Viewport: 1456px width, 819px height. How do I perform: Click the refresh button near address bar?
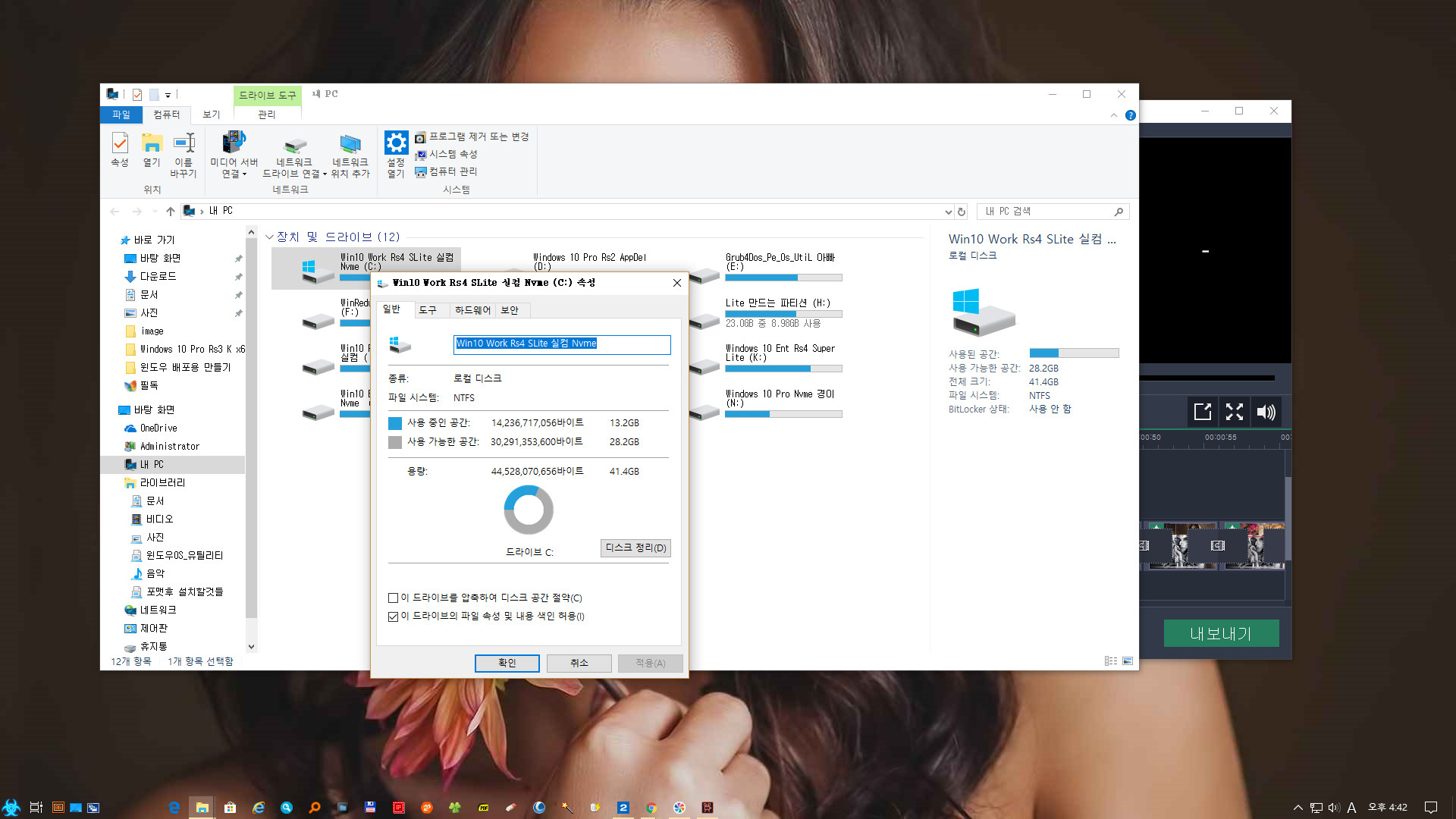coord(962,212)
